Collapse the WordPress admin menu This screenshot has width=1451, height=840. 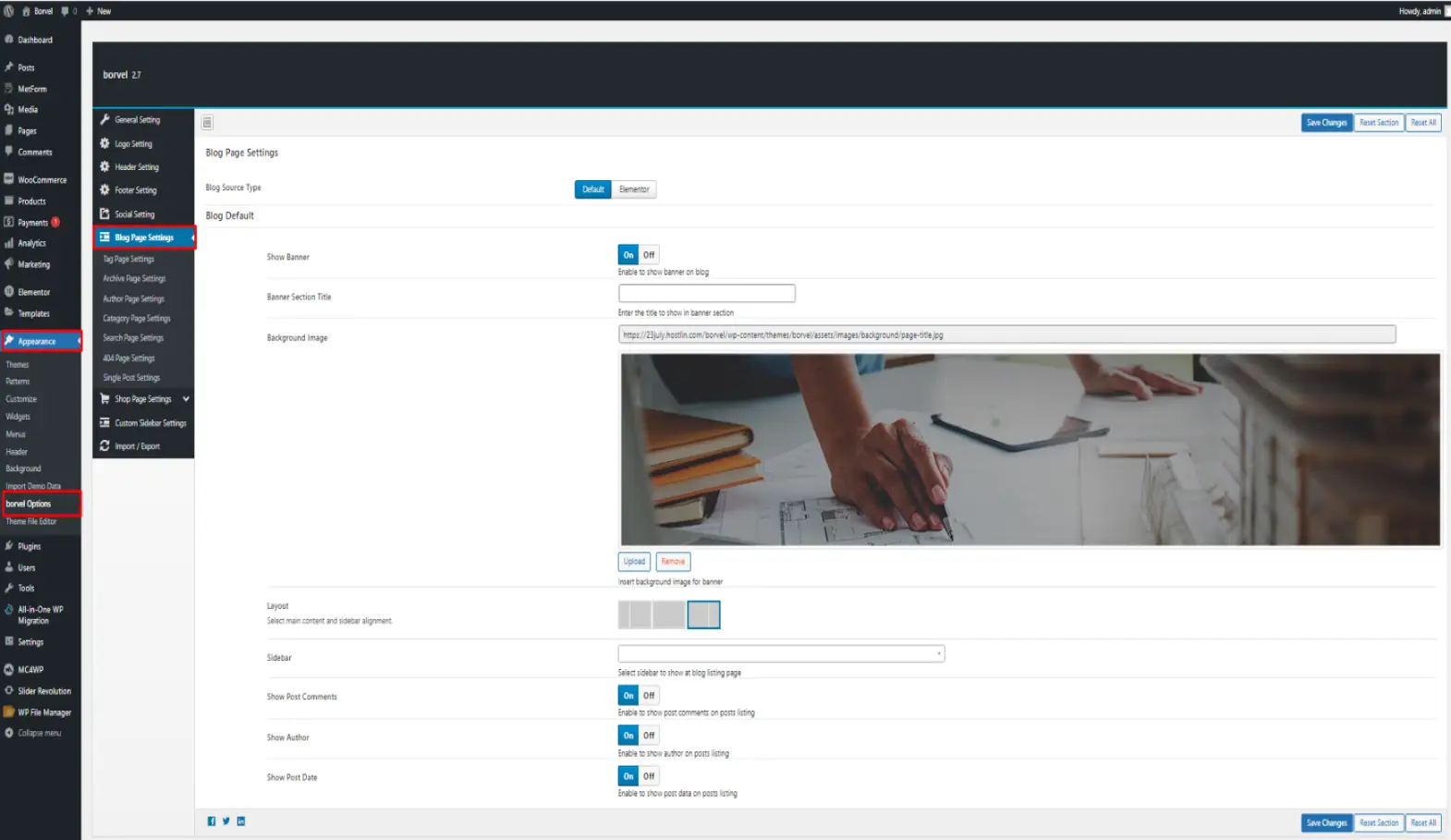coord(39,734)
